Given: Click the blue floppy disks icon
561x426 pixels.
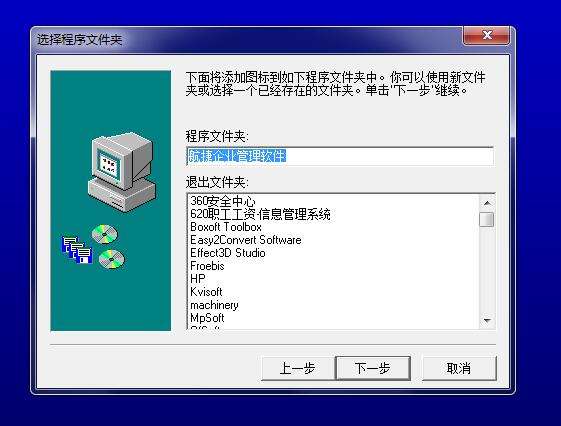Looking at the screenshot, I should coord(77,249).
